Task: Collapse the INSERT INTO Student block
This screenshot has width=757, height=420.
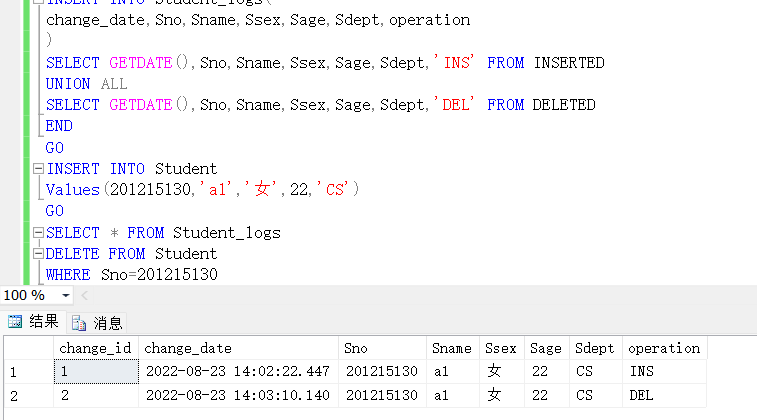Action: coord(38,168)
